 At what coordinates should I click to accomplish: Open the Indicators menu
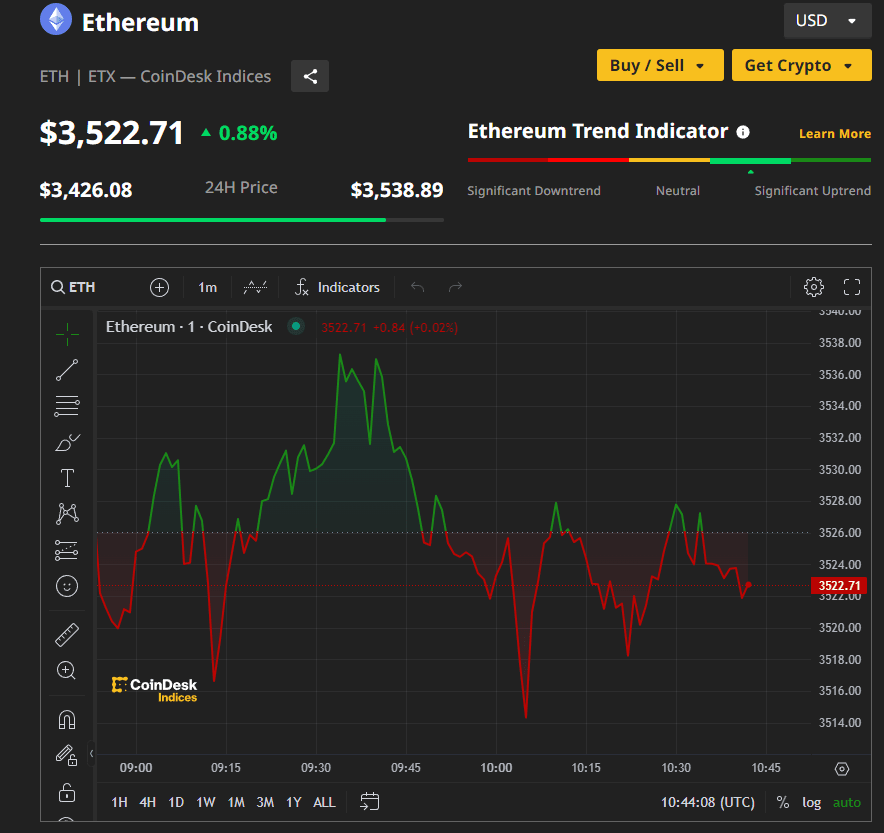337,287
